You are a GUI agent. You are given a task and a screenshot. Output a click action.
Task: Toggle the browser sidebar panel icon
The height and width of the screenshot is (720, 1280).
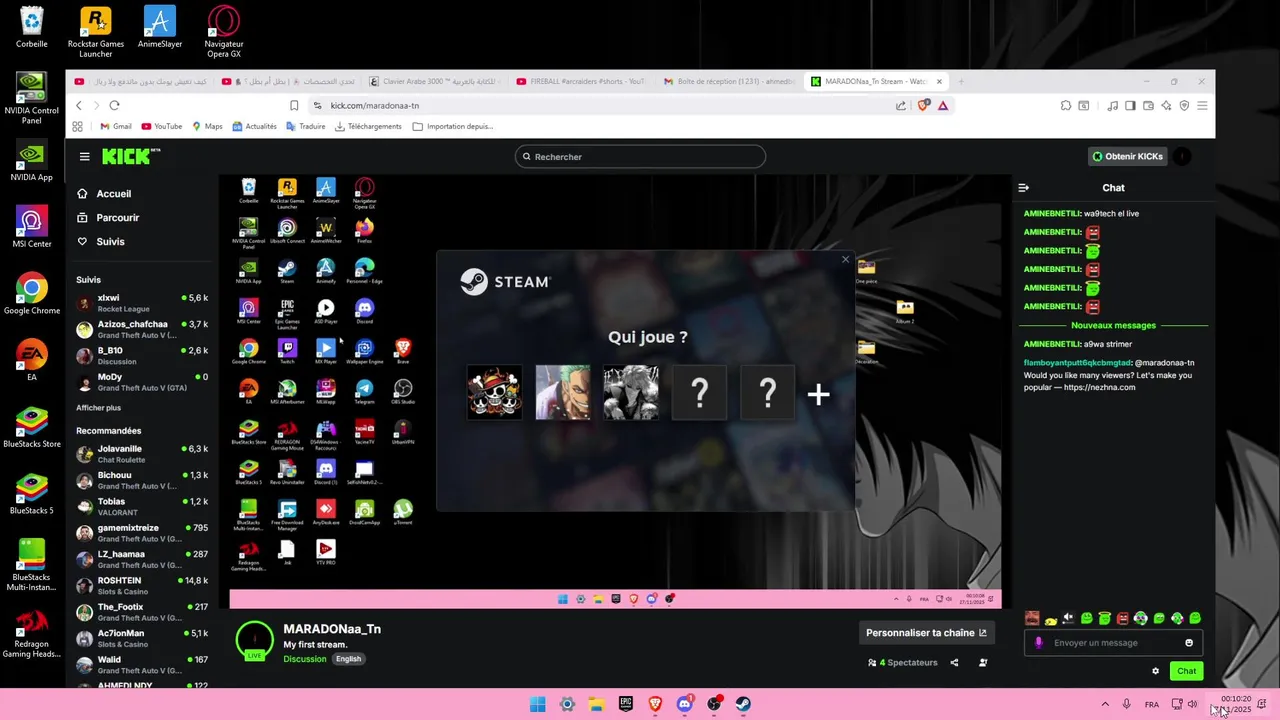tap(1130, 105)
